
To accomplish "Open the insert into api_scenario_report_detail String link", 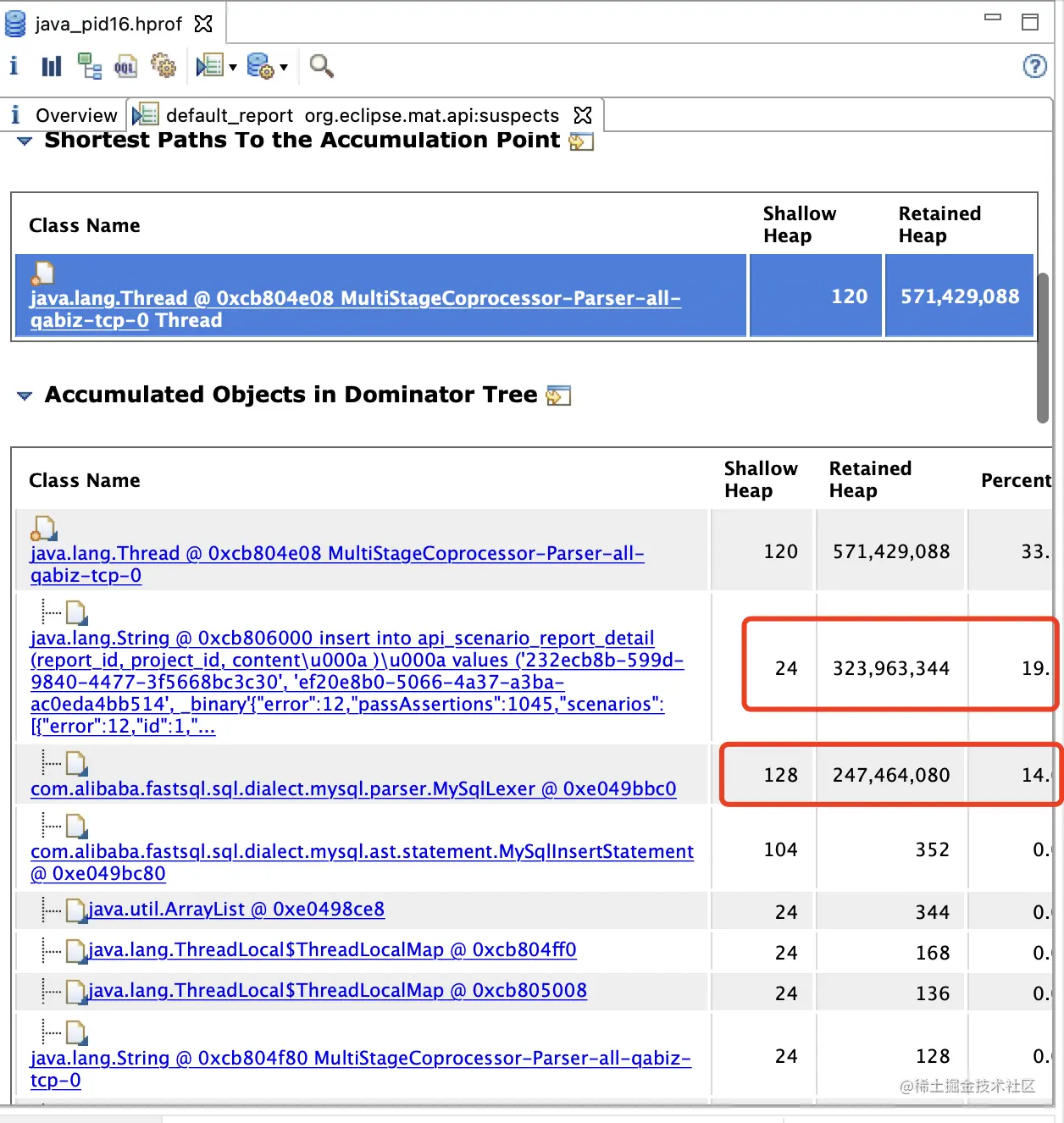I will point(357,682).
